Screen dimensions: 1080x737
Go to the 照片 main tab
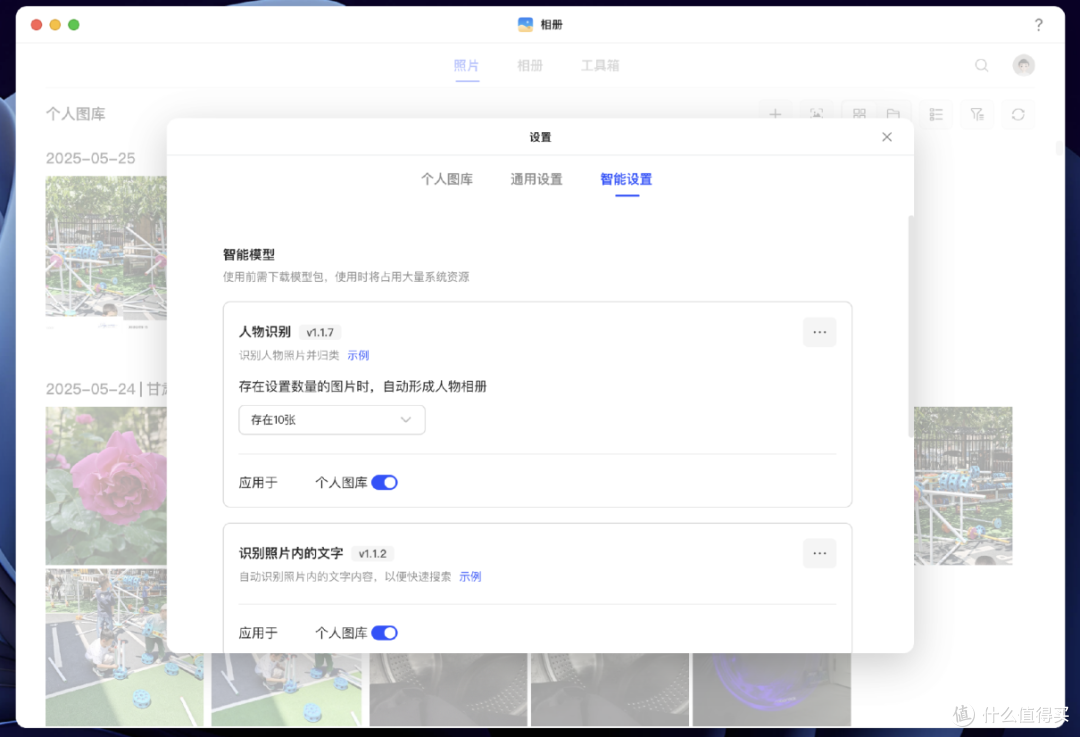click(466, 65)
